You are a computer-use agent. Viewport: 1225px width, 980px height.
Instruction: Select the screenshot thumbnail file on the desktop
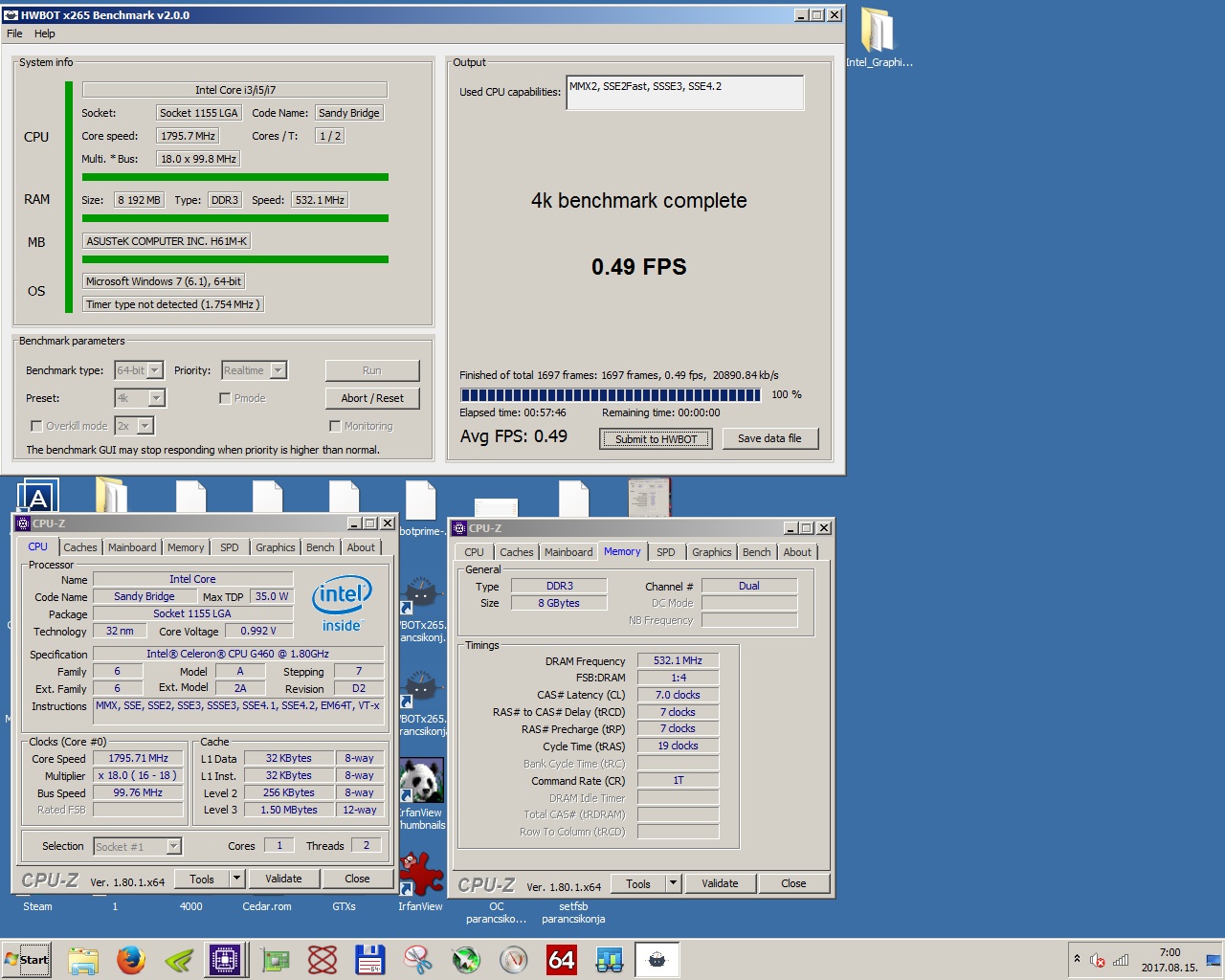tap(649, 498)
